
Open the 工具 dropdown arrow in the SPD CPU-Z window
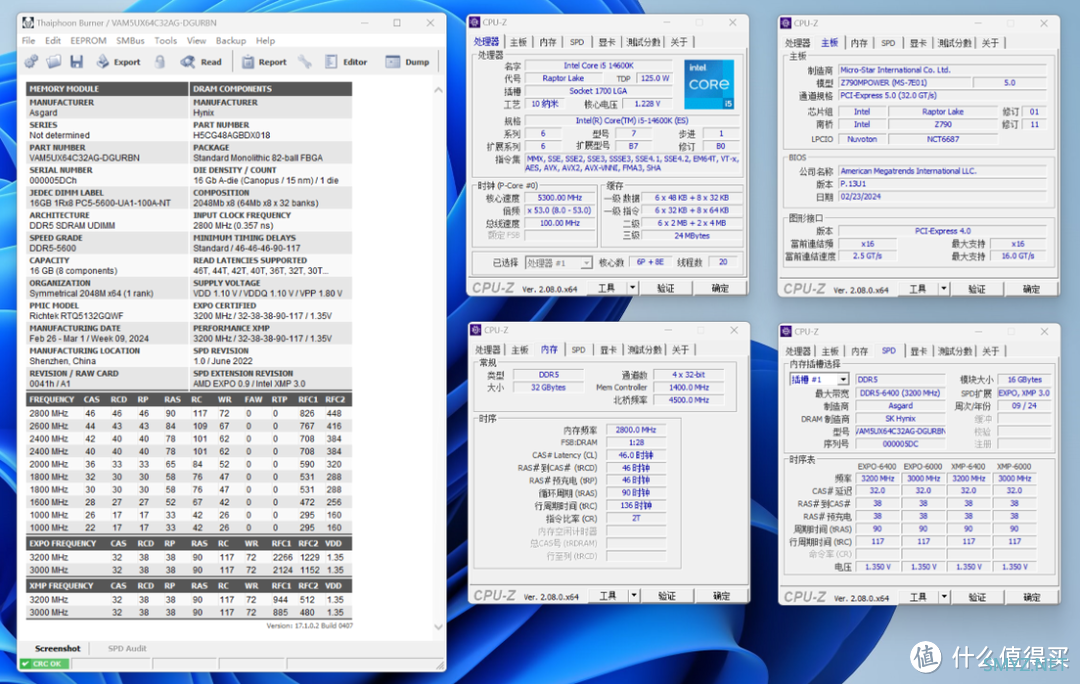[x=944, y=597]
